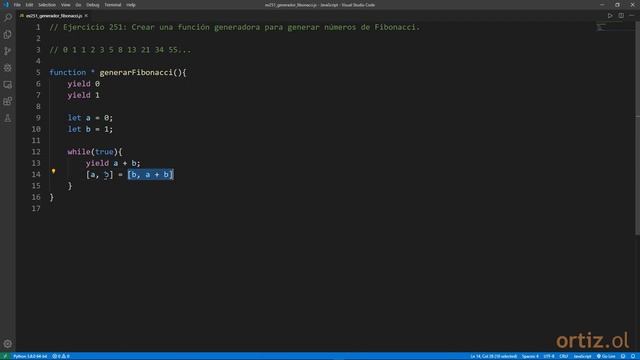Open the Search view in activity bar
Viewport: 640px width, 360px height.
[x=8, y=18]
